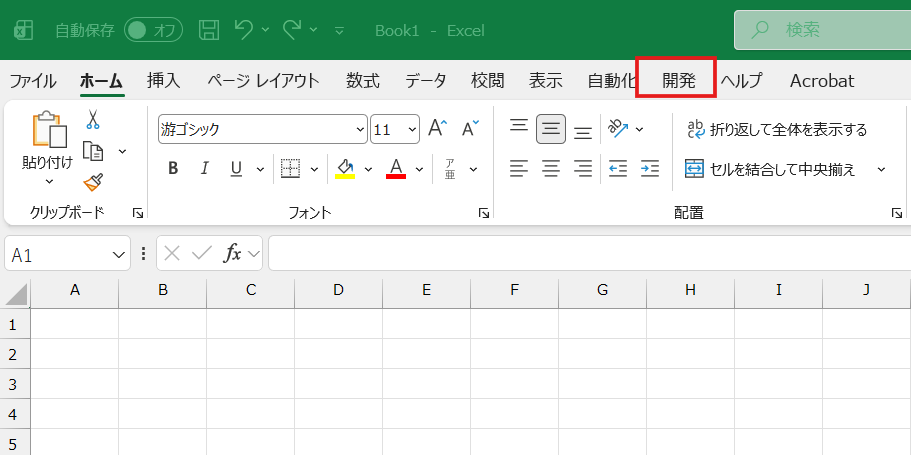Viewport: 911px width, 455px height.
Task: Decrease indent
Action: (x=618, y=169)
